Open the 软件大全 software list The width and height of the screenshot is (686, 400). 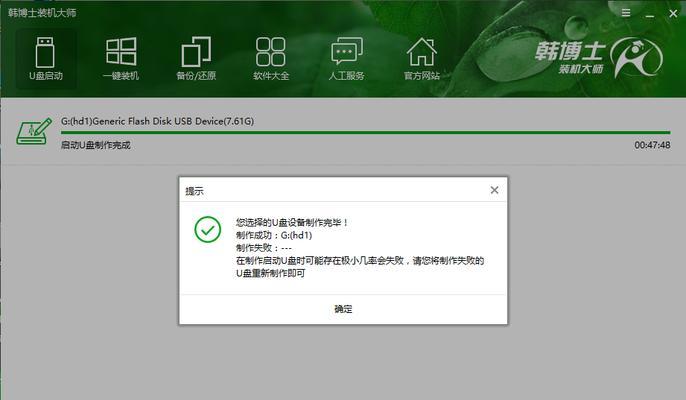click(271, 59)
